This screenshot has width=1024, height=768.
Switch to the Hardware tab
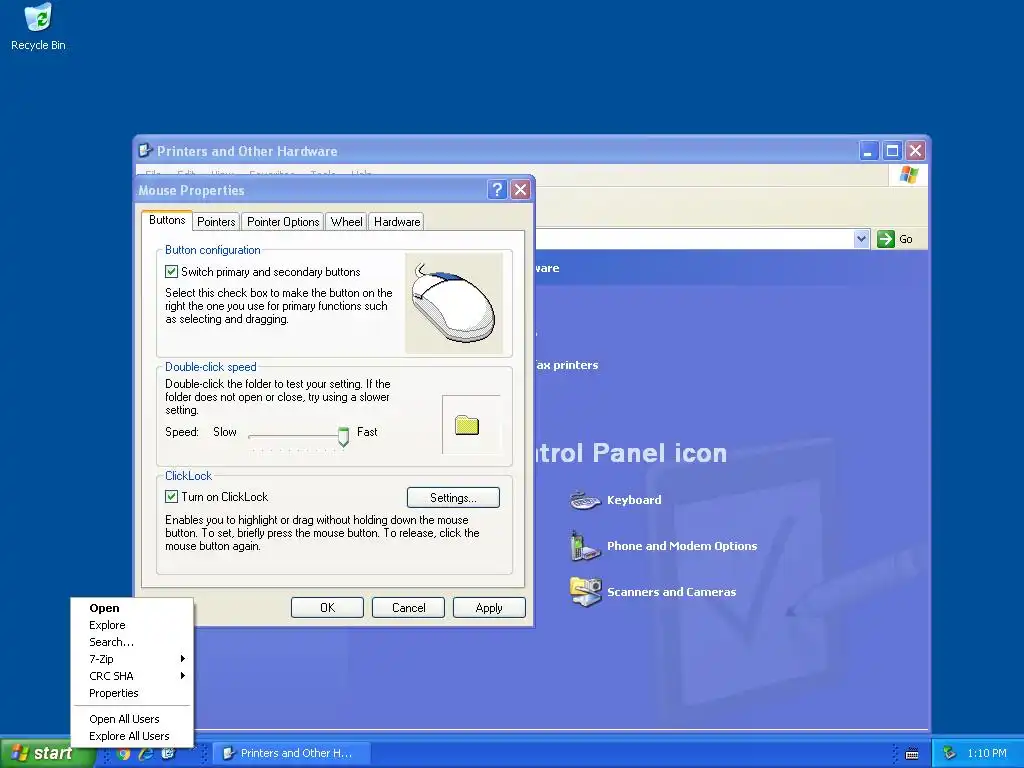pyautogui.click(x=396, y=222)
